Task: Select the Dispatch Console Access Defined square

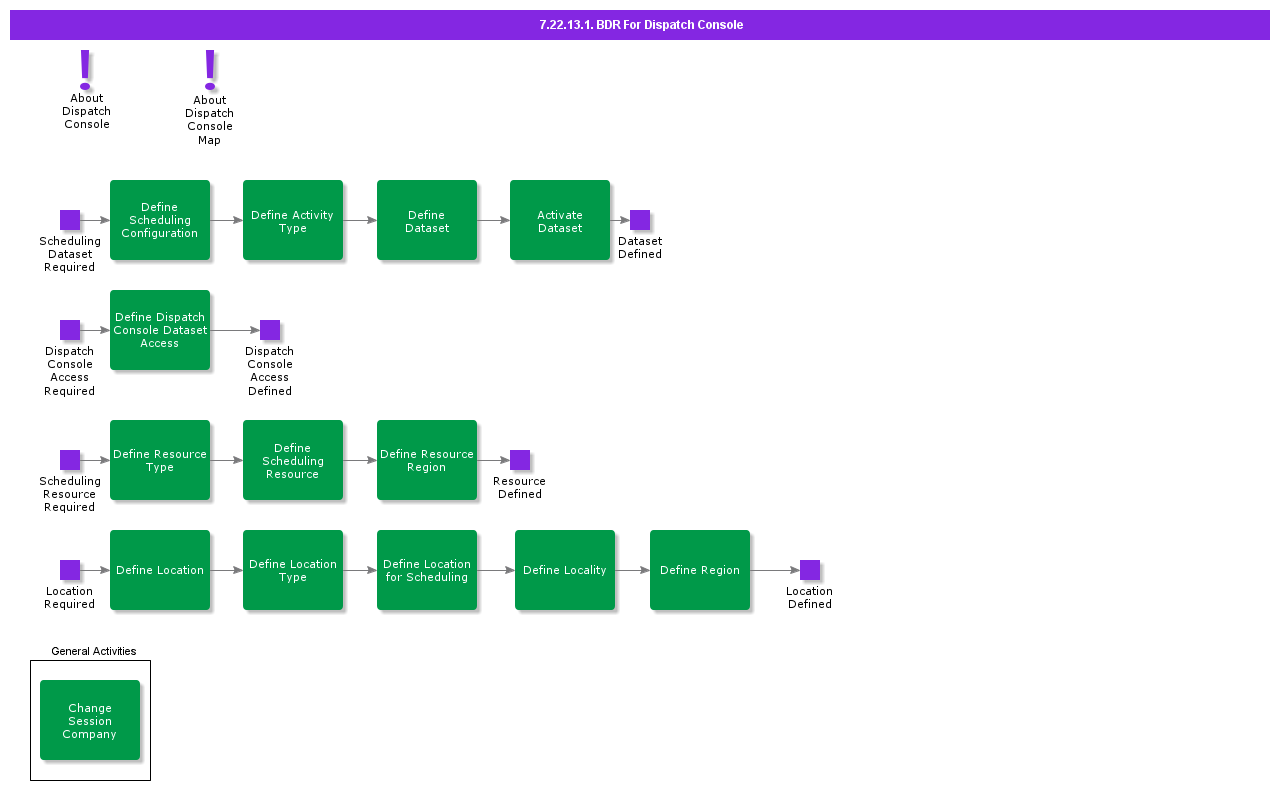Action: (270, 330)
